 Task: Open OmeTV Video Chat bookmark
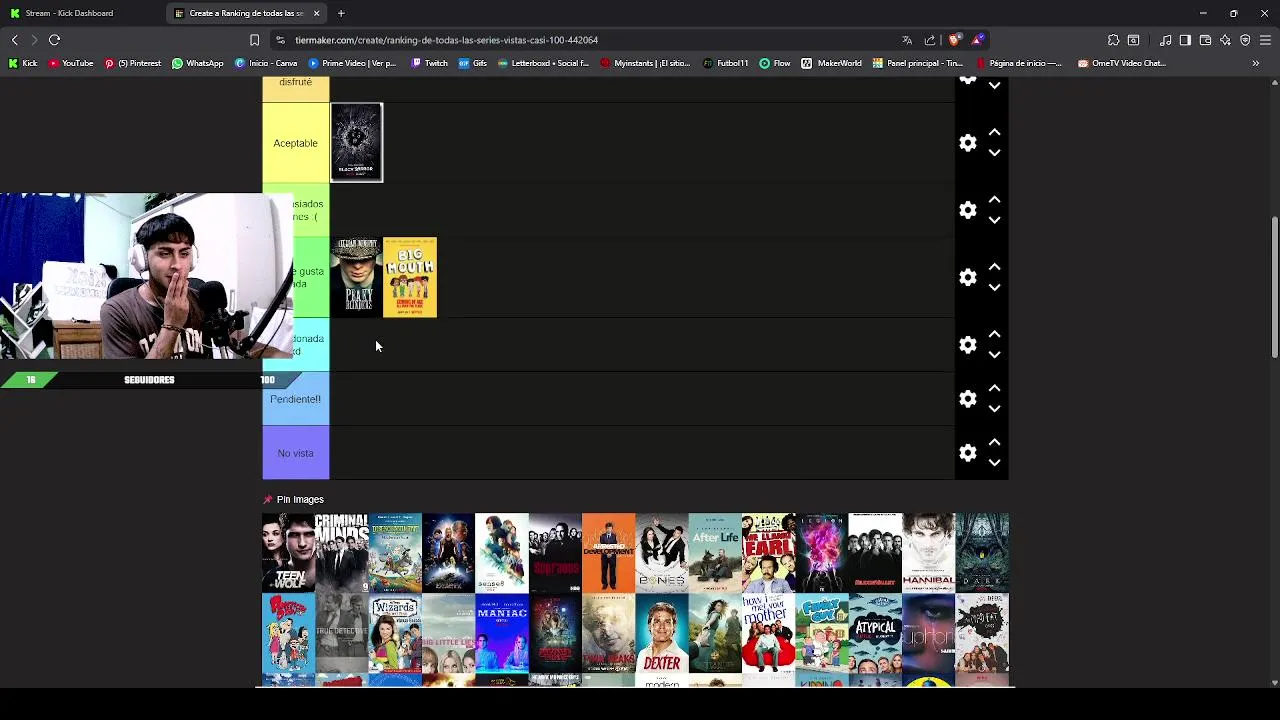pyautogui.click(x=1122, y=63)
